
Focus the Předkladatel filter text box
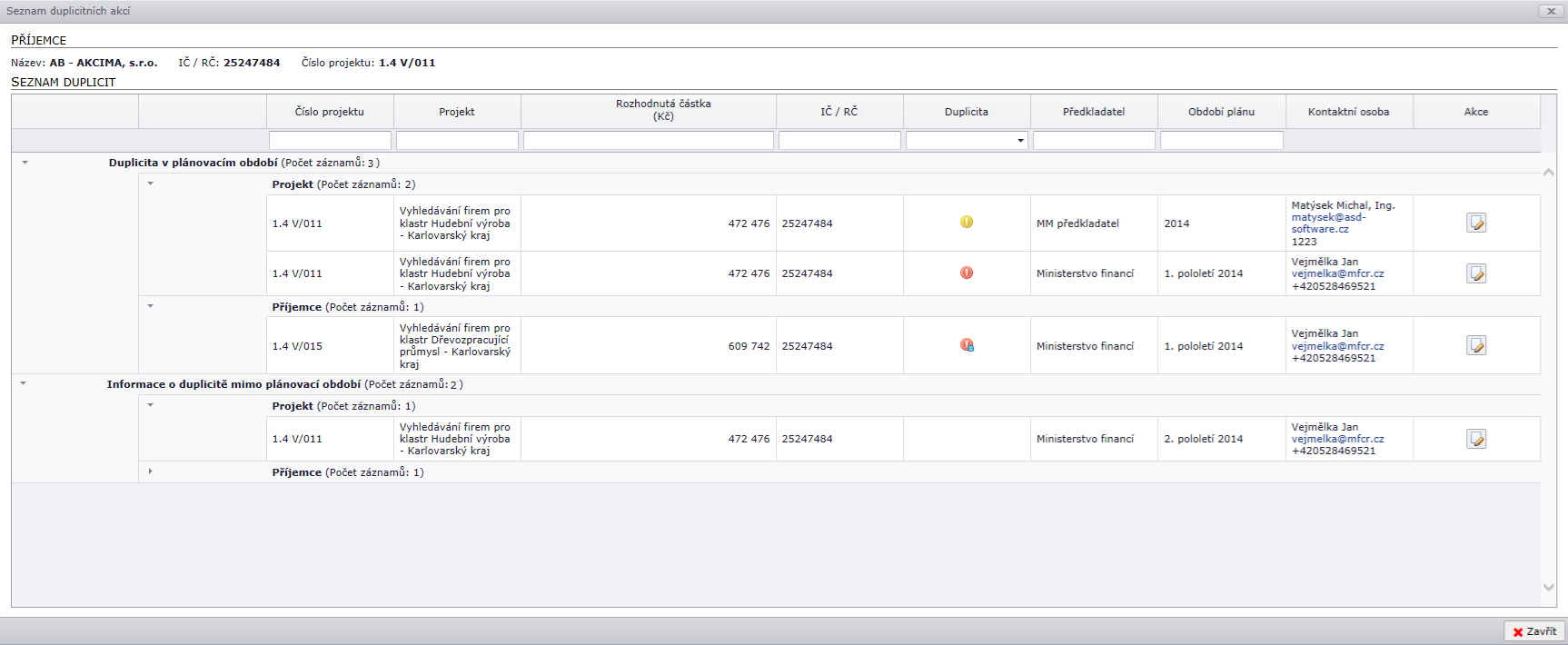1094,141
